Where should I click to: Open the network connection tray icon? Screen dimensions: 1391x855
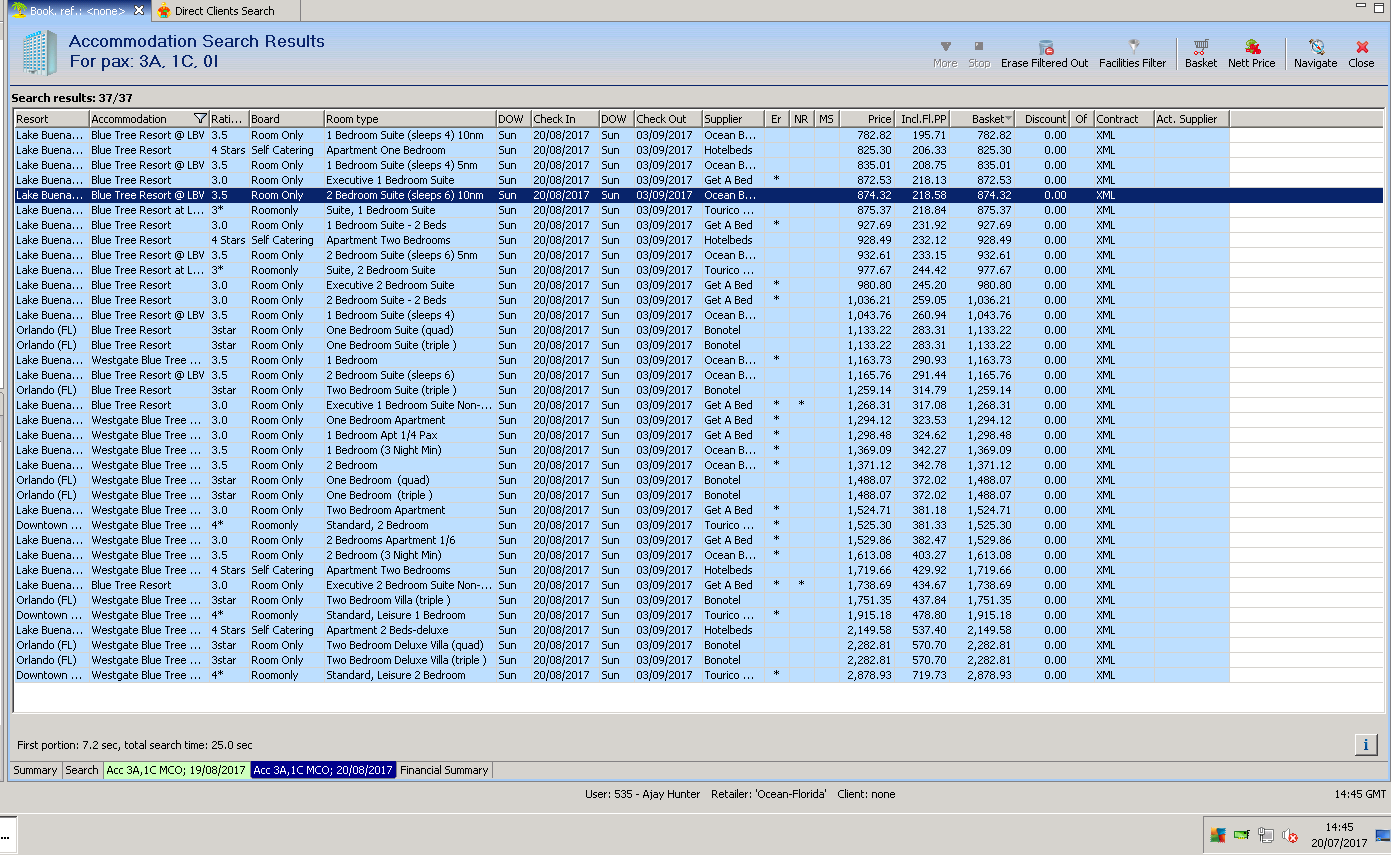[1266, 835]
